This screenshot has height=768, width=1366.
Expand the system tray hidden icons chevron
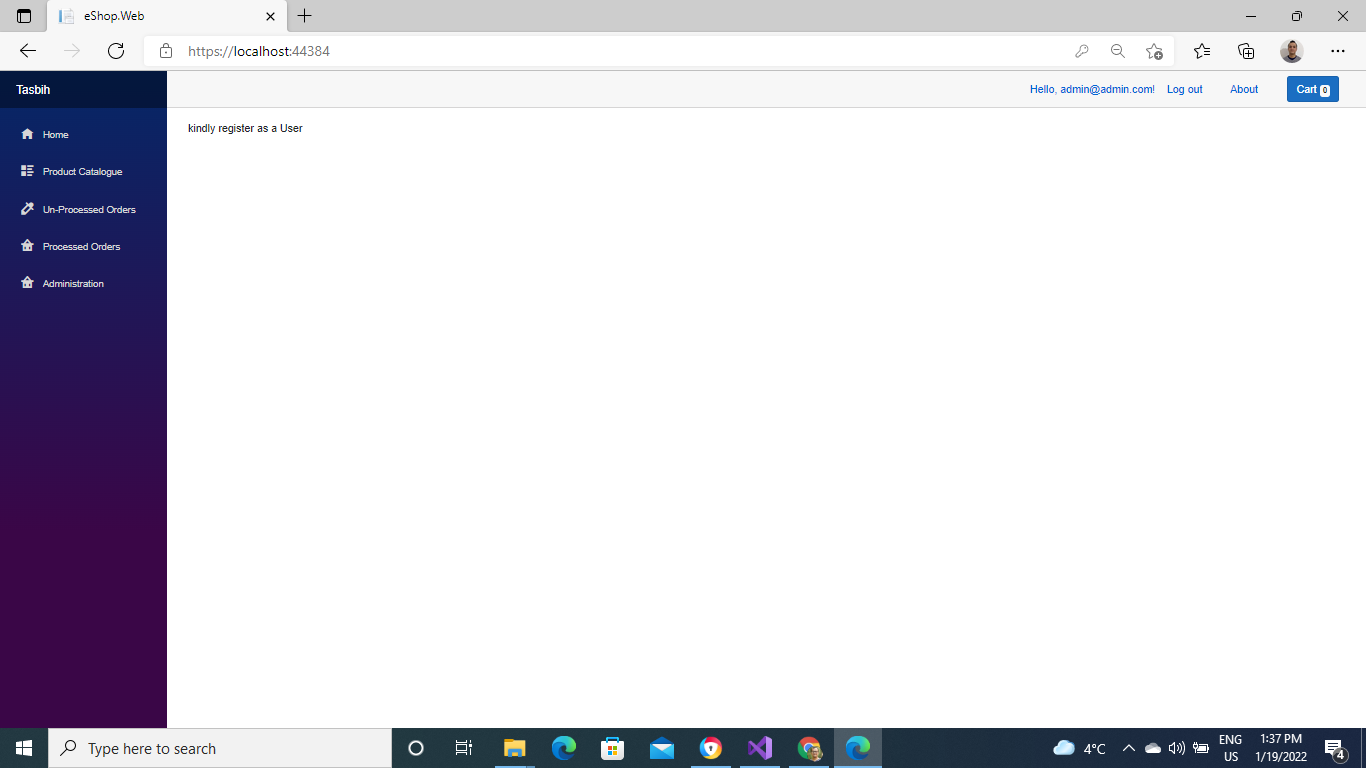pyautogui.click(x=1128, y=748)
